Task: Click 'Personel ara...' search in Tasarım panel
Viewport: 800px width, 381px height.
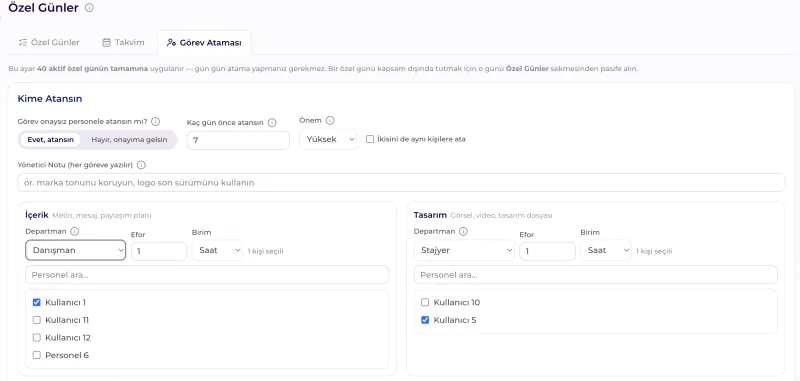Action: [596, 275]
